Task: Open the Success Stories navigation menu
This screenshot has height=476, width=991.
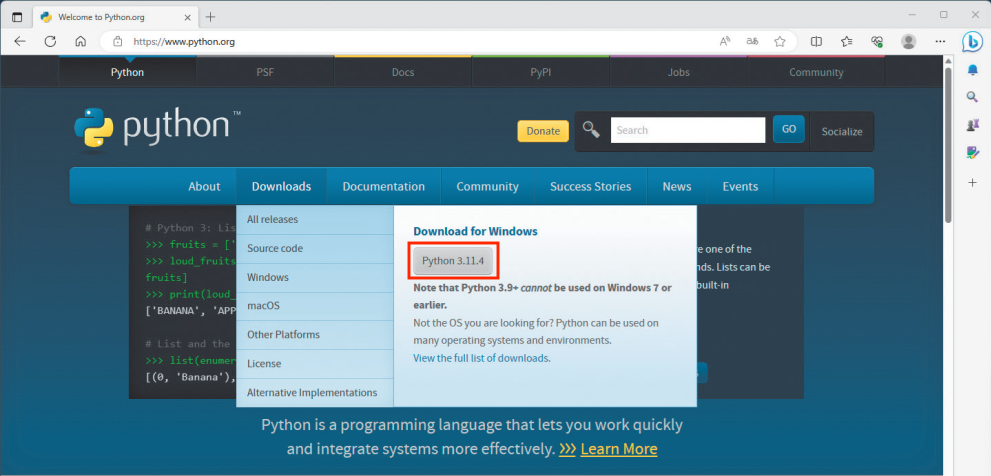Action: pos(590,186)
